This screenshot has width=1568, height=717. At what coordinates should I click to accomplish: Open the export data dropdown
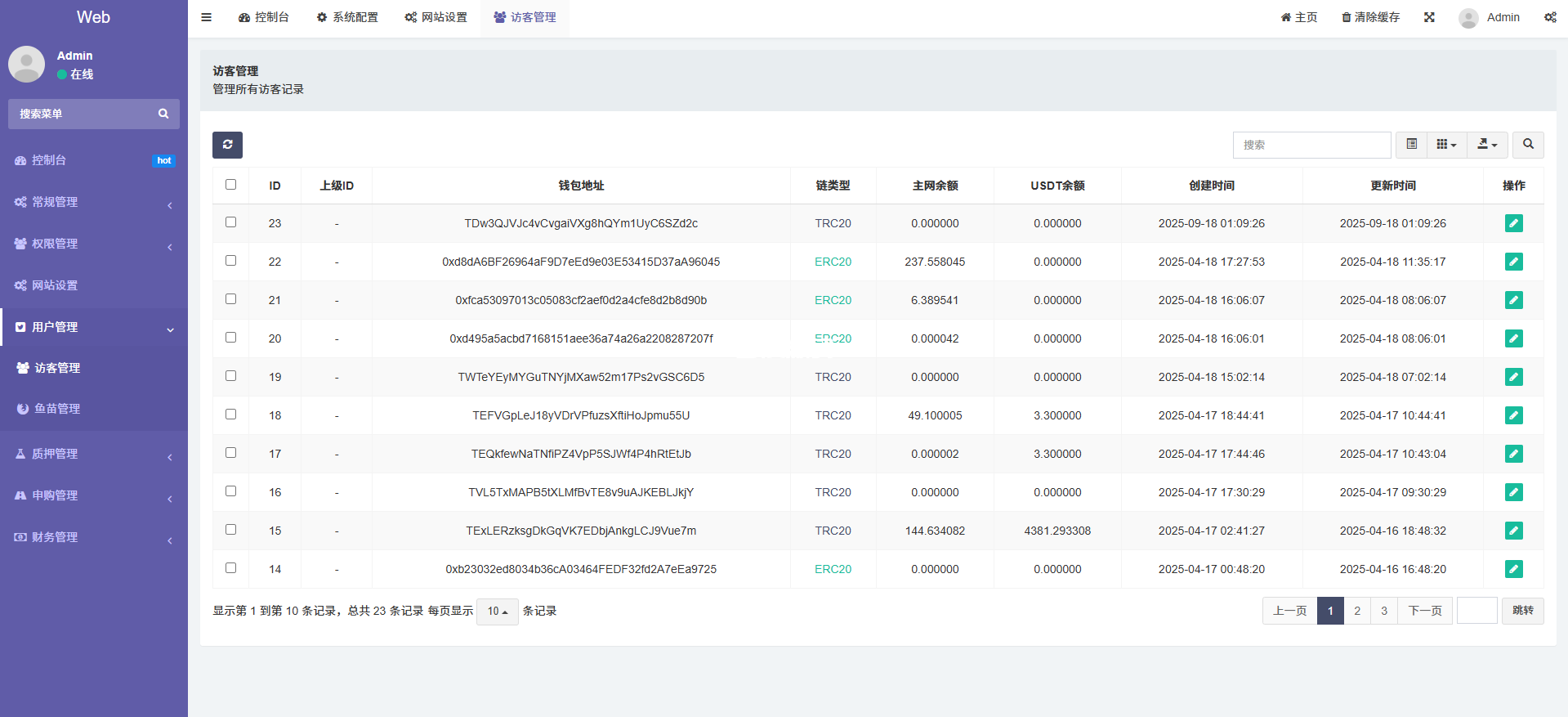[x=1487, y=145]
